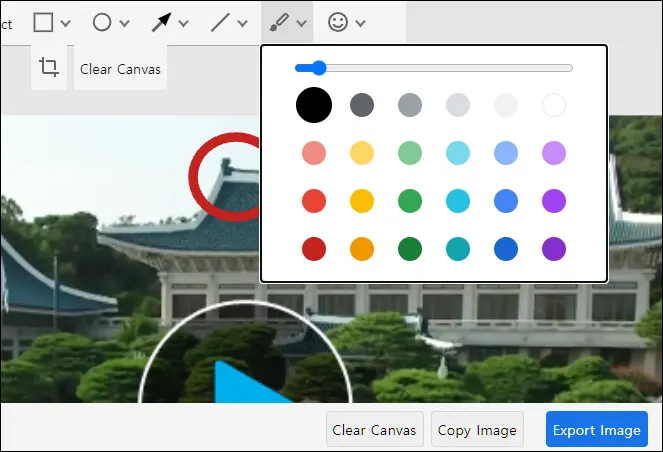Select the brush drawing tool
663x452 pixels.
click(279, 22)
